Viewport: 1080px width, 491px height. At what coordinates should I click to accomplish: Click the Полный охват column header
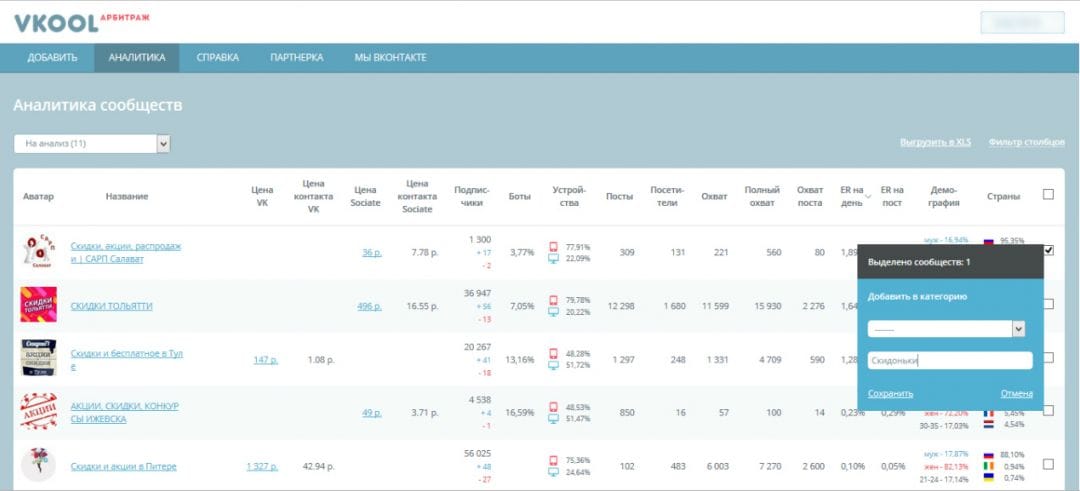762,196
